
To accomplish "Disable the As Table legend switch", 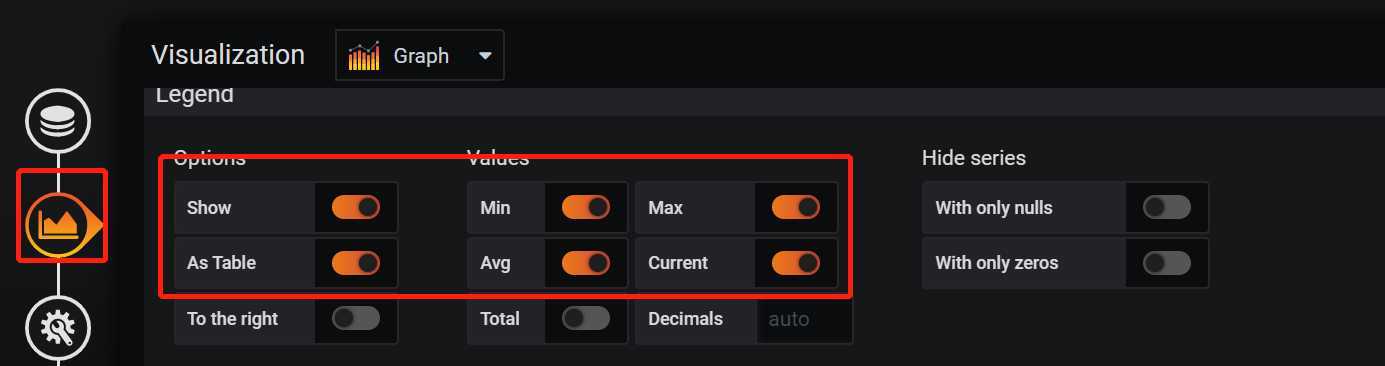I will click(356, 263).
